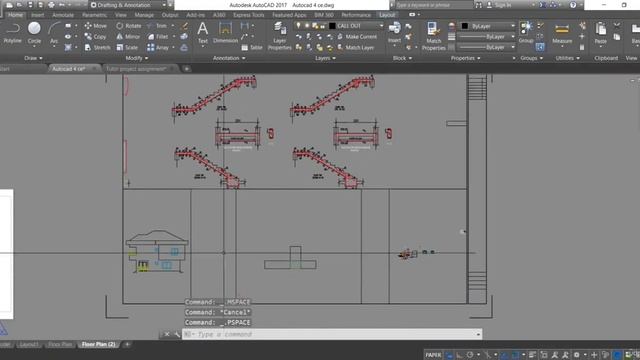This screenshot has height=360, width=640.
Task: Expand the Block panel
Action: click(x=402, y=58)
